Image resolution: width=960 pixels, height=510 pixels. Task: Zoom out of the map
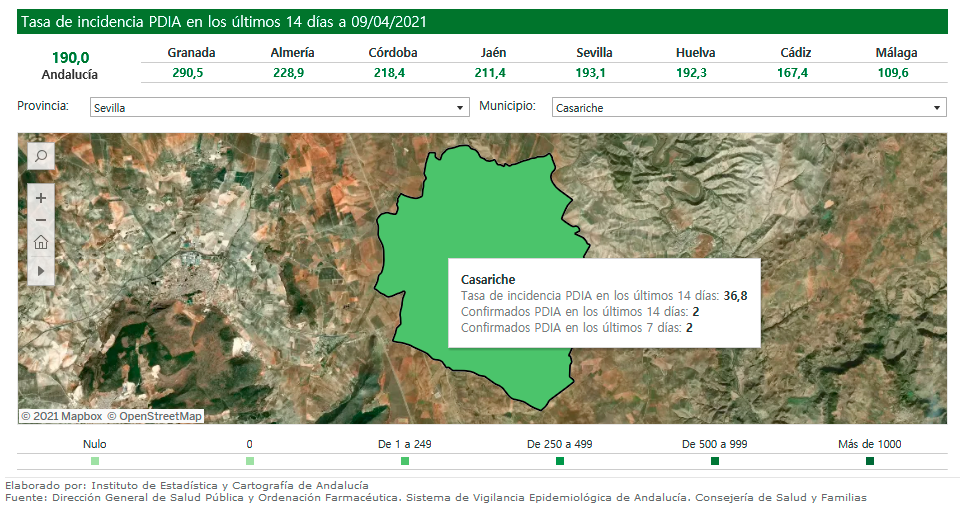(41, 220)
